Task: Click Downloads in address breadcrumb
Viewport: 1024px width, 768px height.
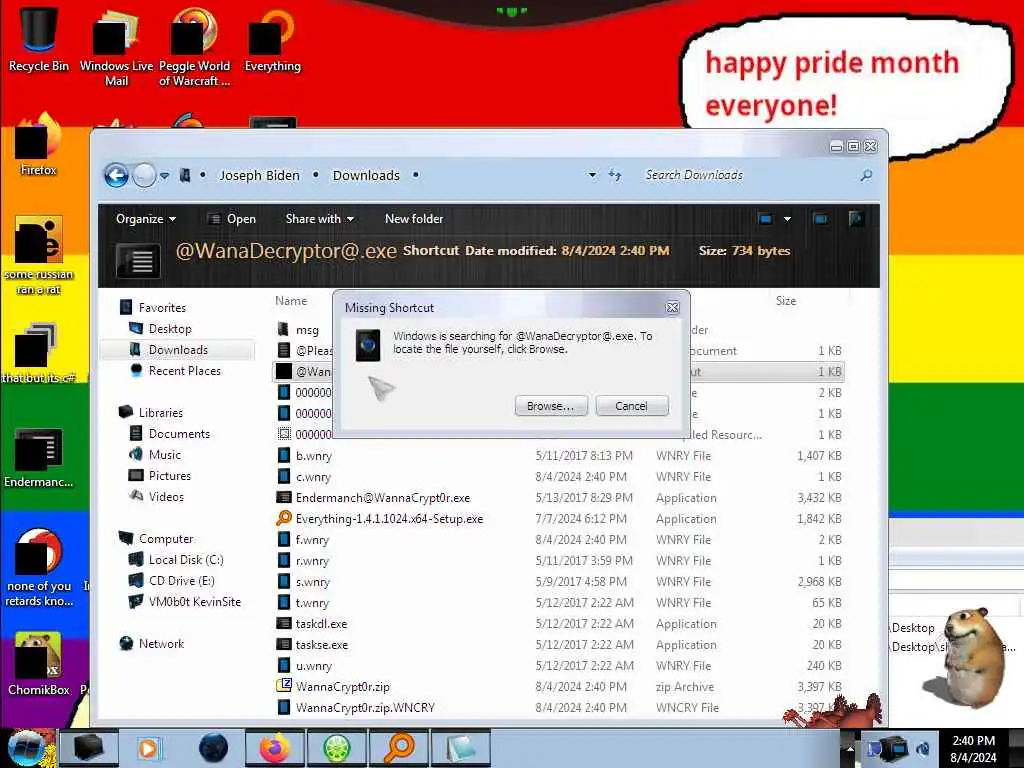Action: click(366, 175)
